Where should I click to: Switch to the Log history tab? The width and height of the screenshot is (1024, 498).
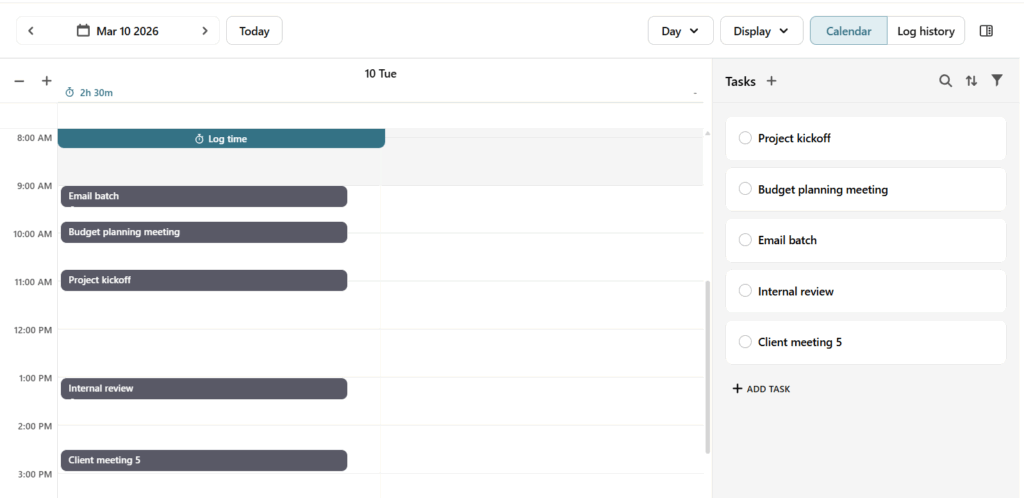[x=925, y=31]
